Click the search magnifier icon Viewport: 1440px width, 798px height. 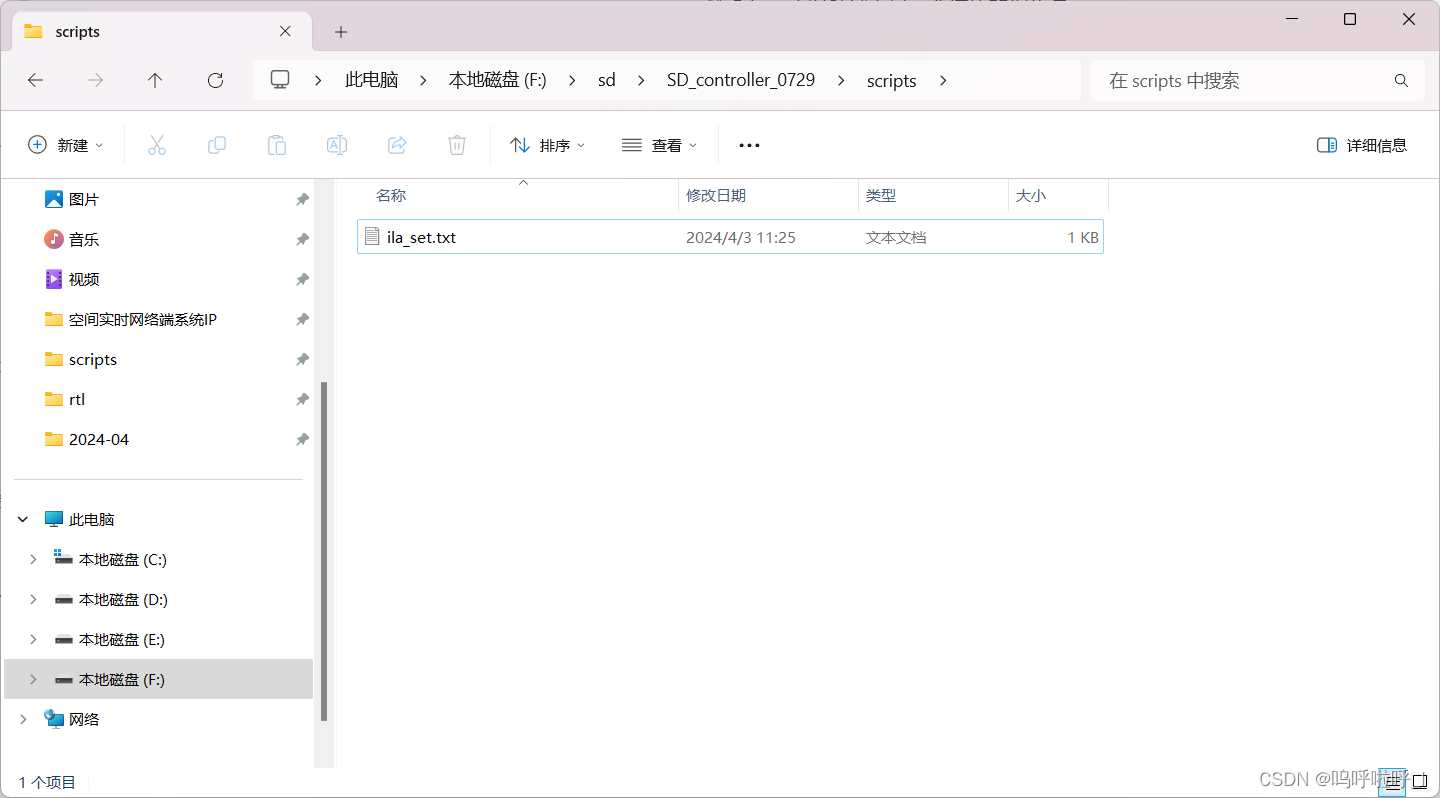coord(1401,80)
